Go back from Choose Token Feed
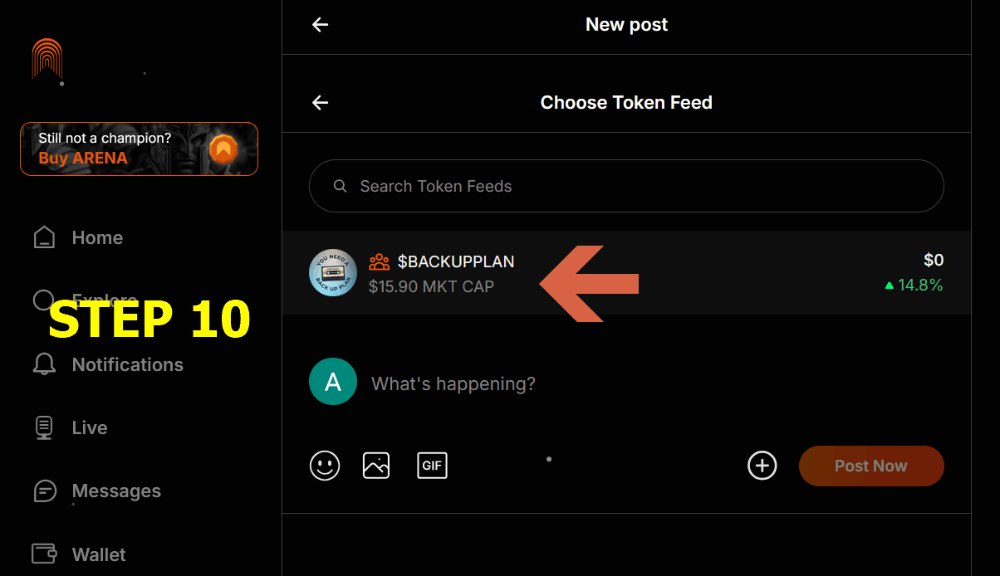Viewport: 1000px width, 576px height. 320,102
